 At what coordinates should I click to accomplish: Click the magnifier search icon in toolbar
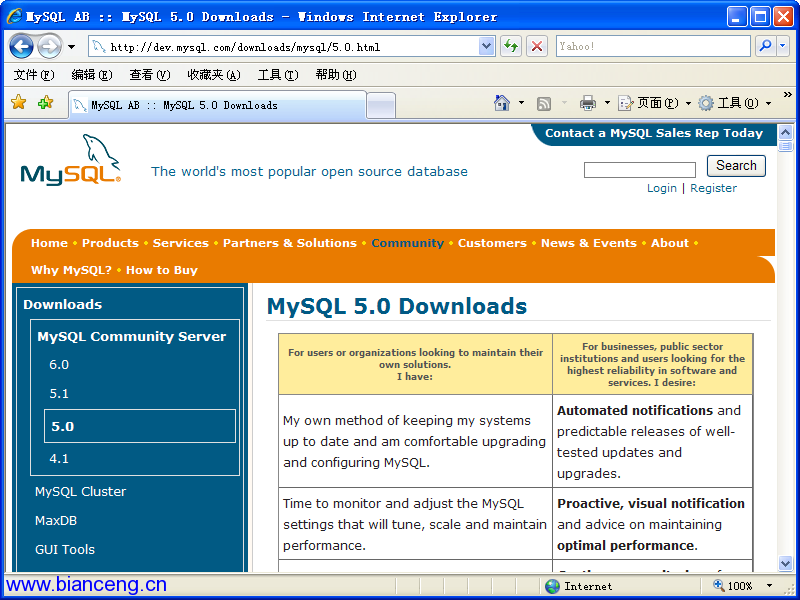[765, 46]
